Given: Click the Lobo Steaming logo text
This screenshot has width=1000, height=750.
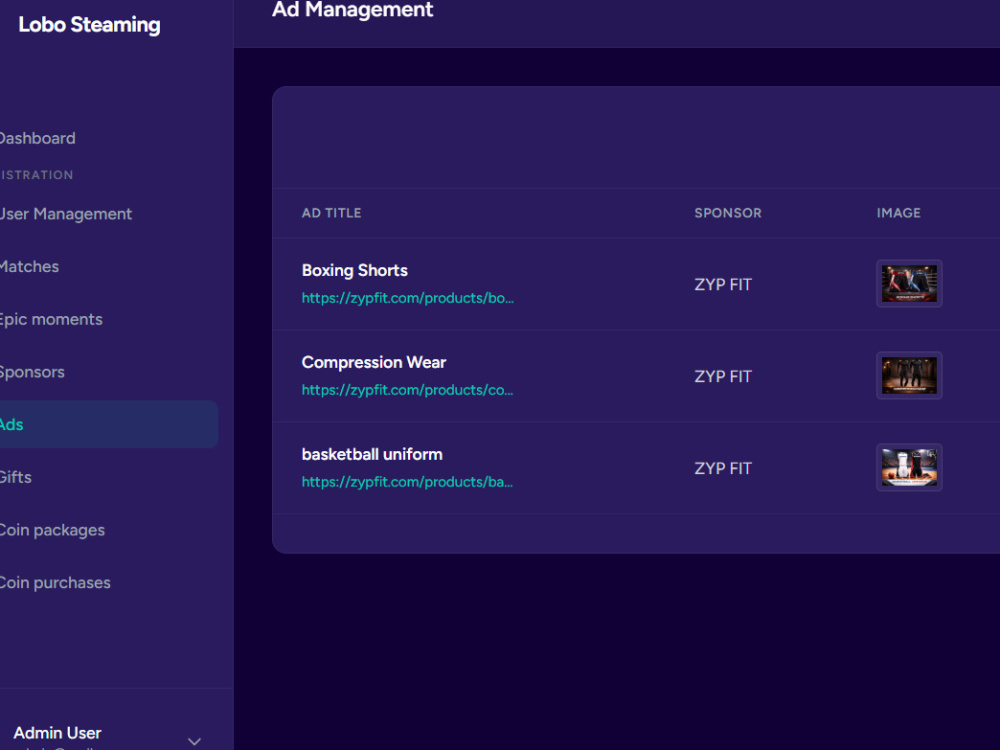Looking at the screenshot, I should click(89, 25).
